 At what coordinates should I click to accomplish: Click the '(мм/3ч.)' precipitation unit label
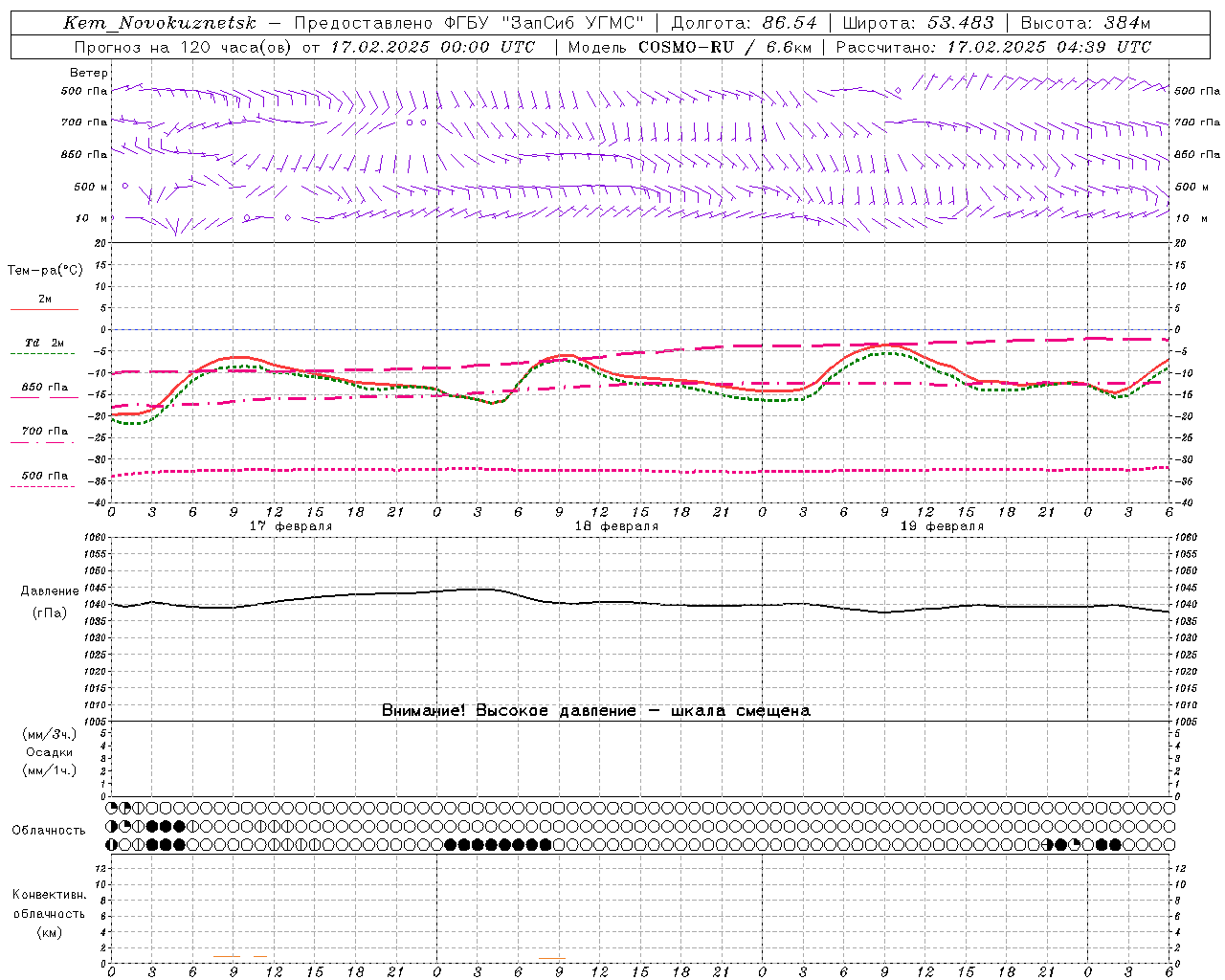tap(50, 734)
